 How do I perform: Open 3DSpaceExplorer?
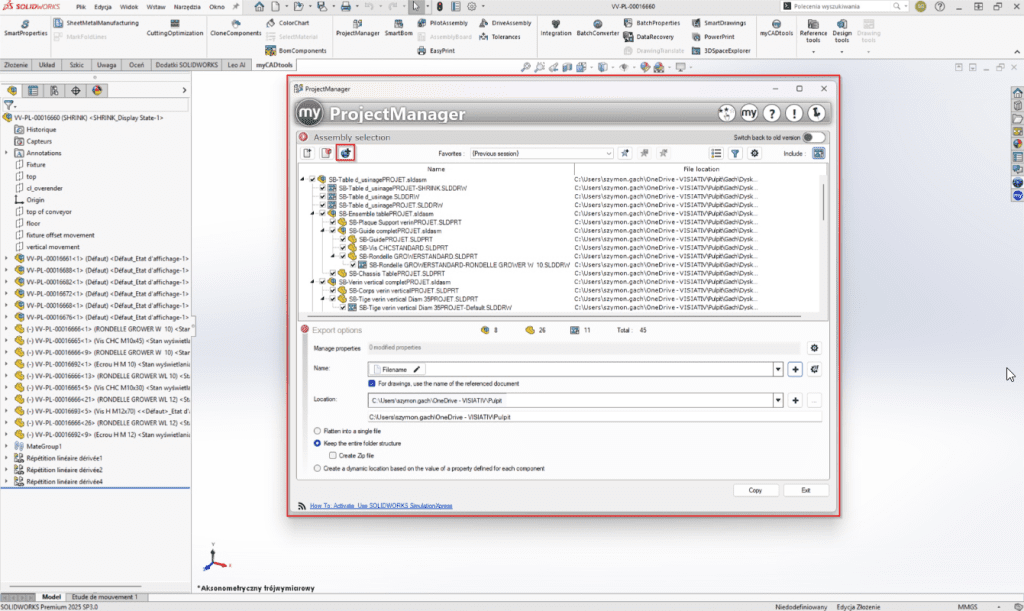[721, 50]
